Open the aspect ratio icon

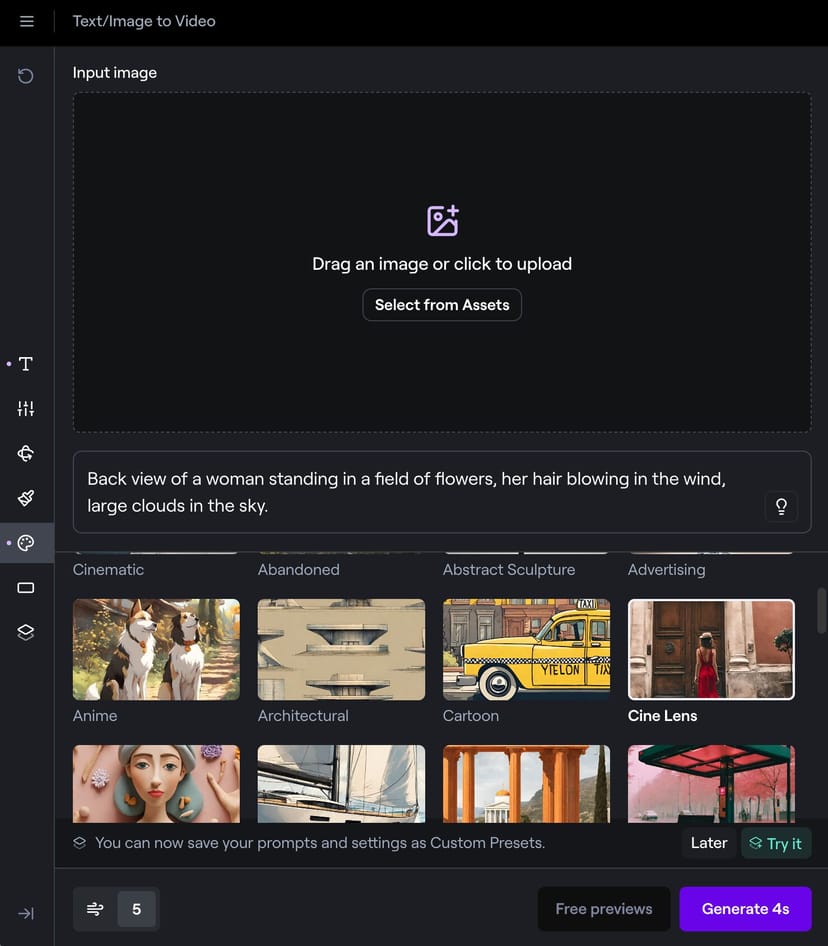click(x=26, y=588)
